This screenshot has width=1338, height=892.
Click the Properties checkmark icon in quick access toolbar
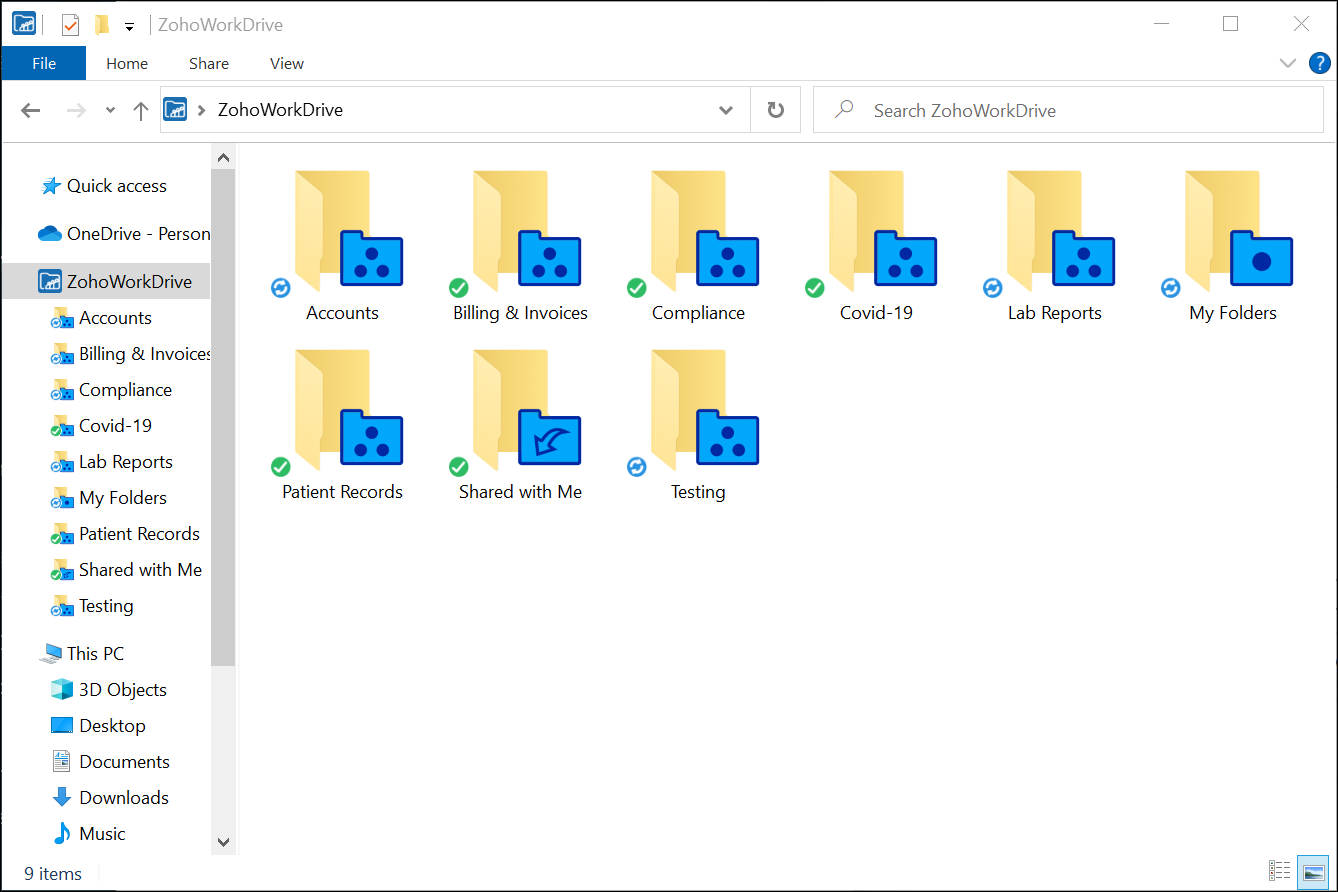click(70, 25)
